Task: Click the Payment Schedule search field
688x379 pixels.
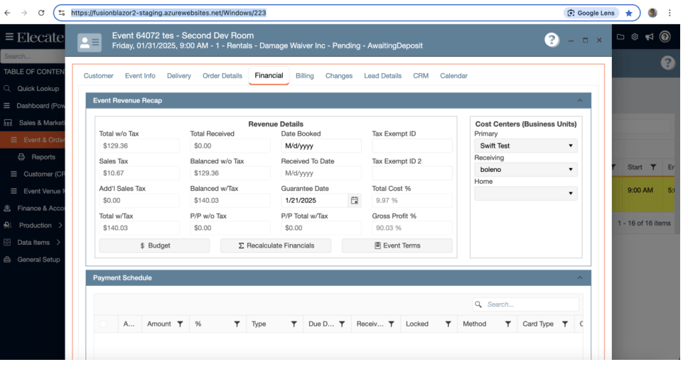Action: point(526,304)
